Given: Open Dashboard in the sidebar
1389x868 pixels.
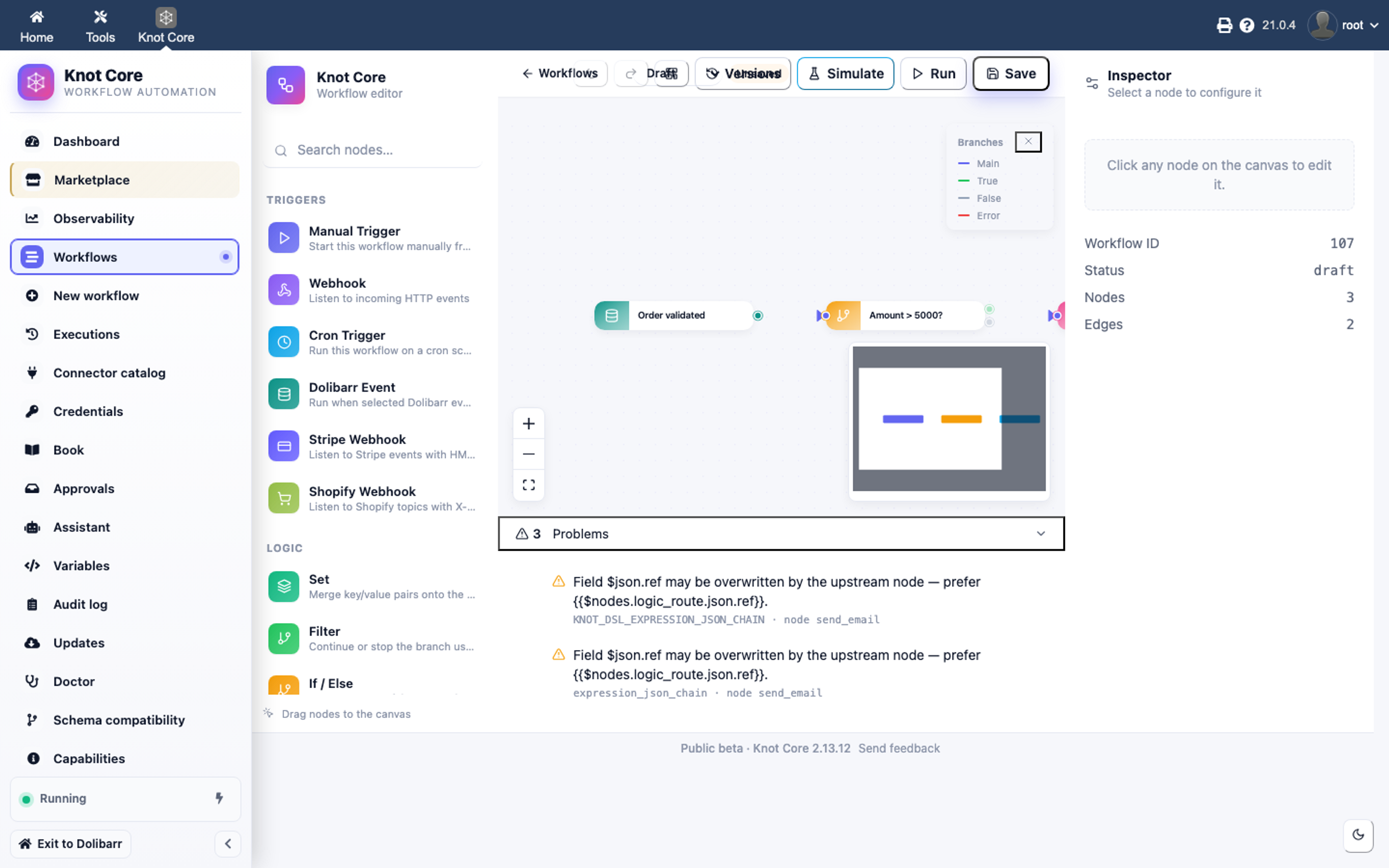Looking at the screenshot, I should point(124,141).
